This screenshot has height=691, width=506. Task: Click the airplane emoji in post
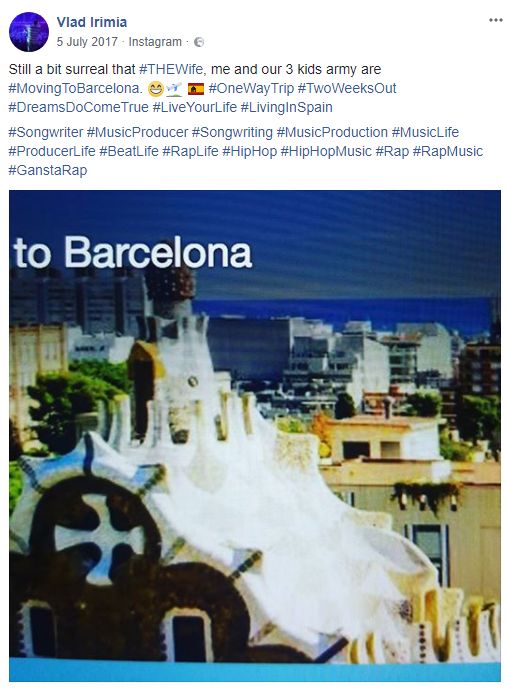pyautogui.click(x=174, y=89)
